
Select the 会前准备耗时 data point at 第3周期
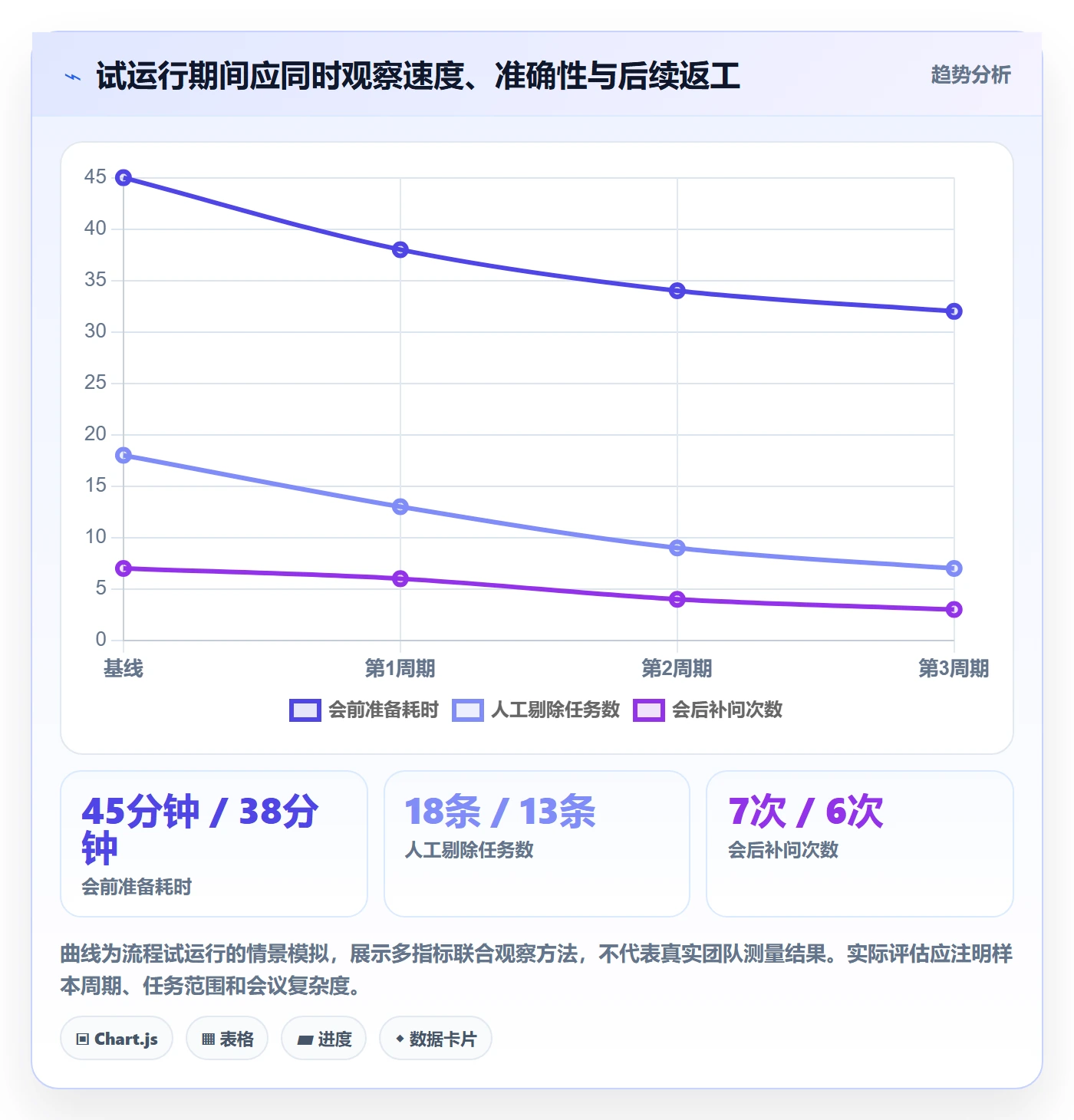[x=954, y=311]
